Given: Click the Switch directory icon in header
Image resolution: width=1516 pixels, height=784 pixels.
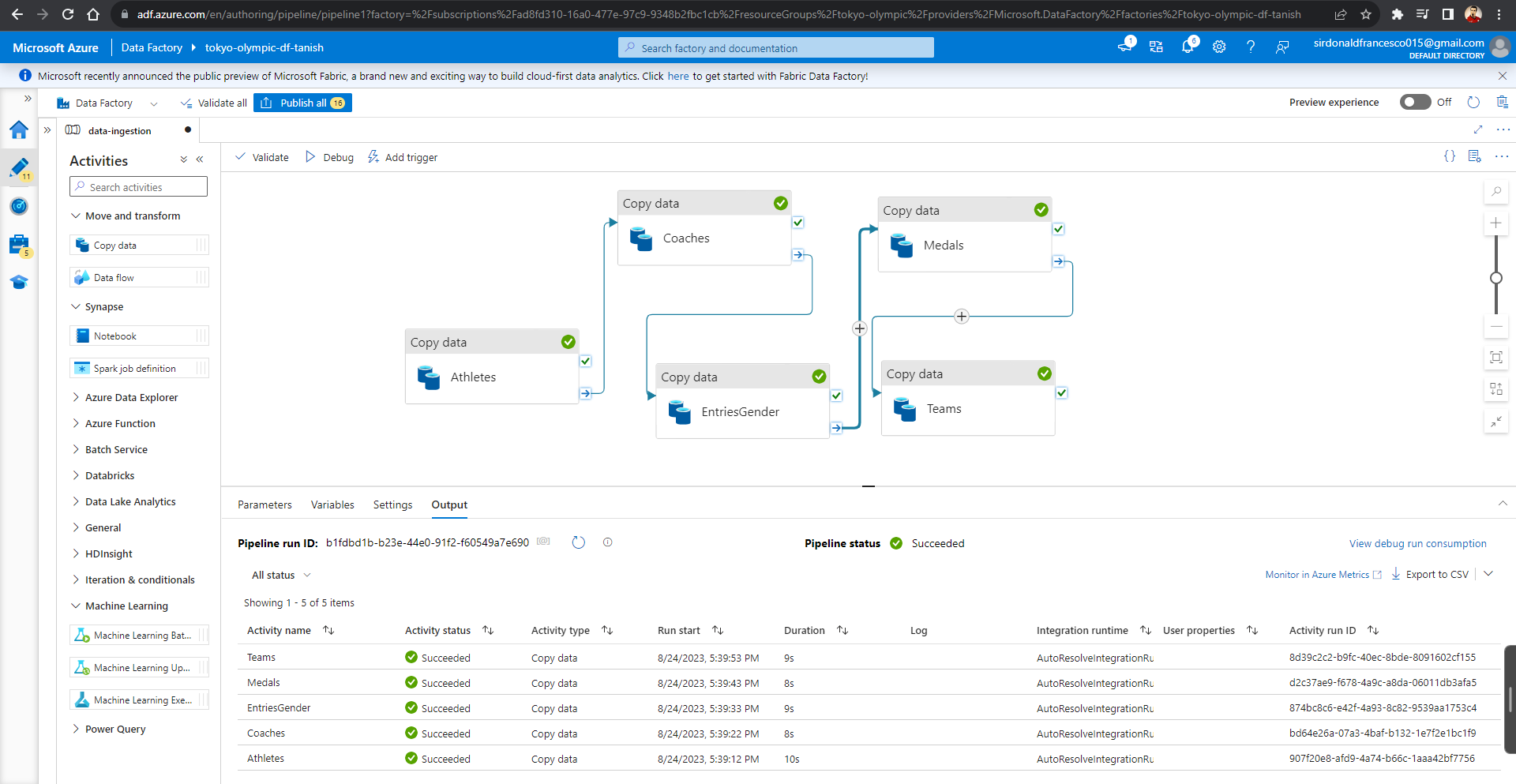Looking at the screenshot, I should 1156,47.
